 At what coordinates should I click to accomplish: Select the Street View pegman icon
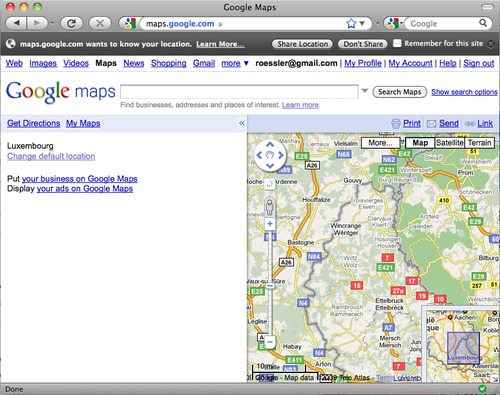click(270, 207)
